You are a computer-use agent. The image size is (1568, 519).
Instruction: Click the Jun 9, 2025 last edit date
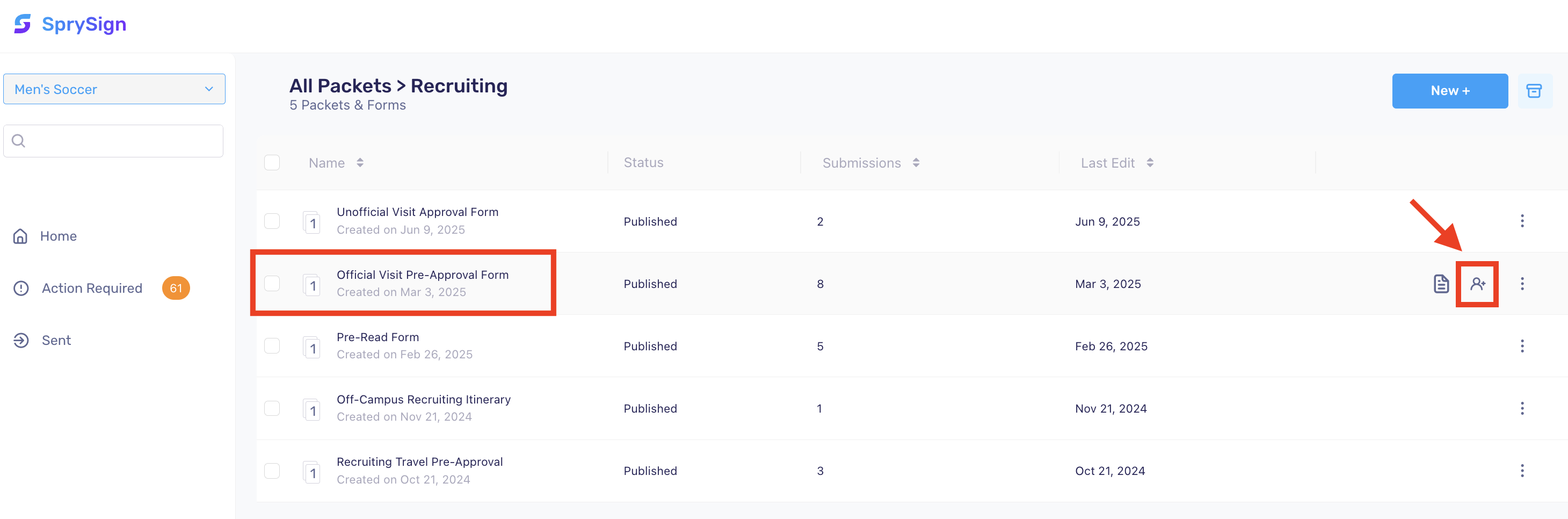(x=1107, y=222)
